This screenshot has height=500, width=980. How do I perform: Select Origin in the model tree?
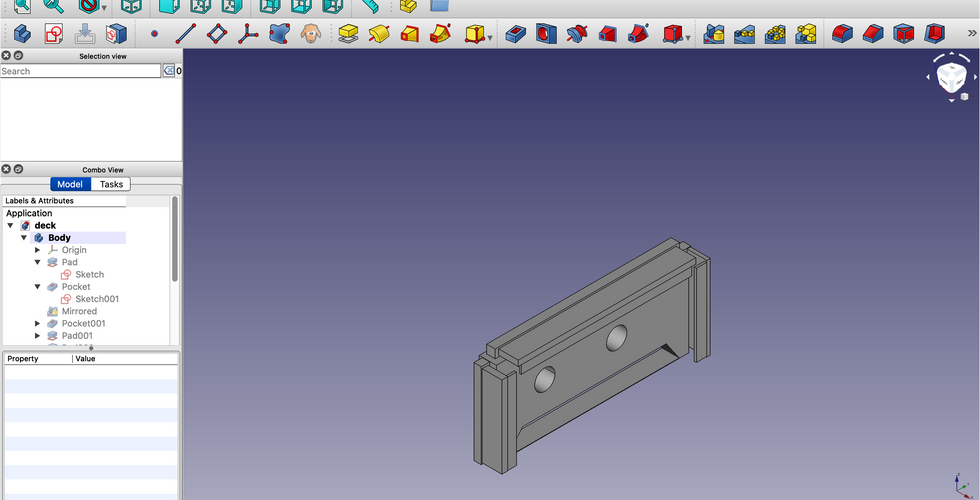74,250
